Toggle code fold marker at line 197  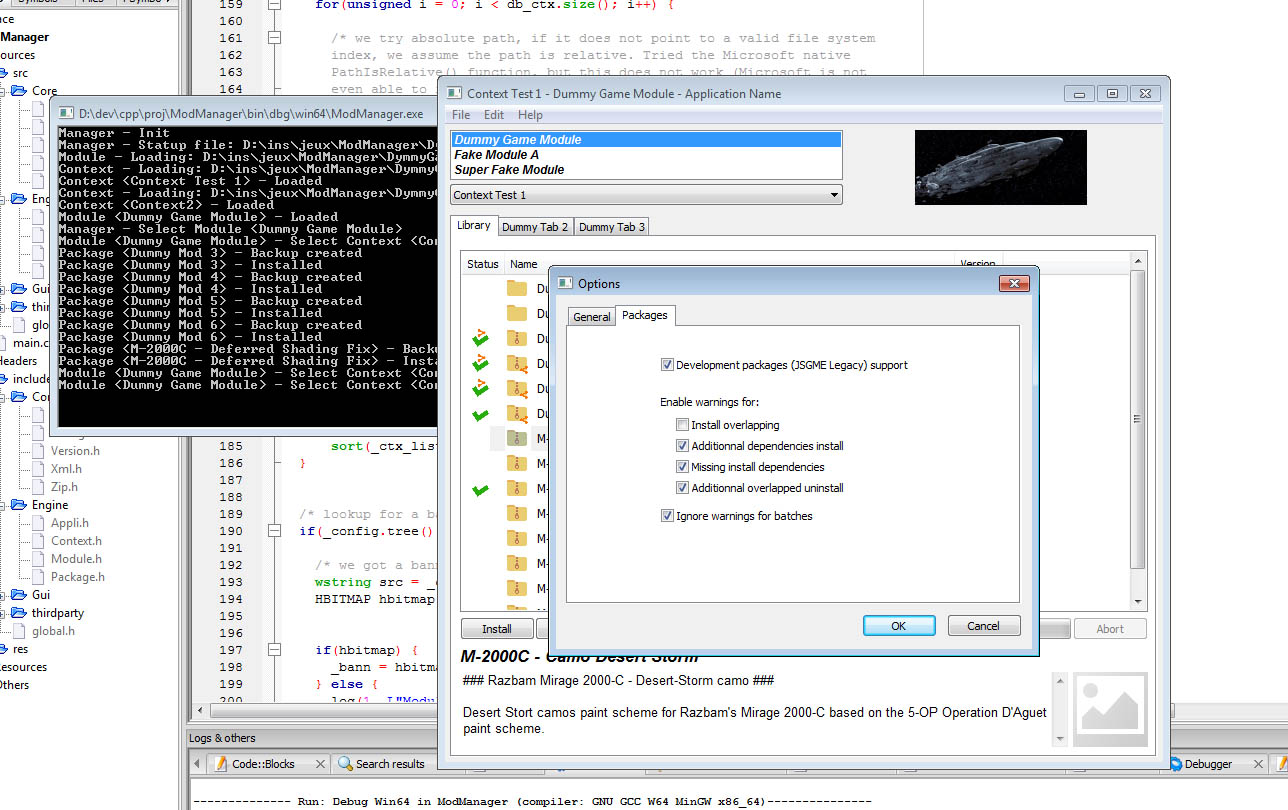point(274,650)
